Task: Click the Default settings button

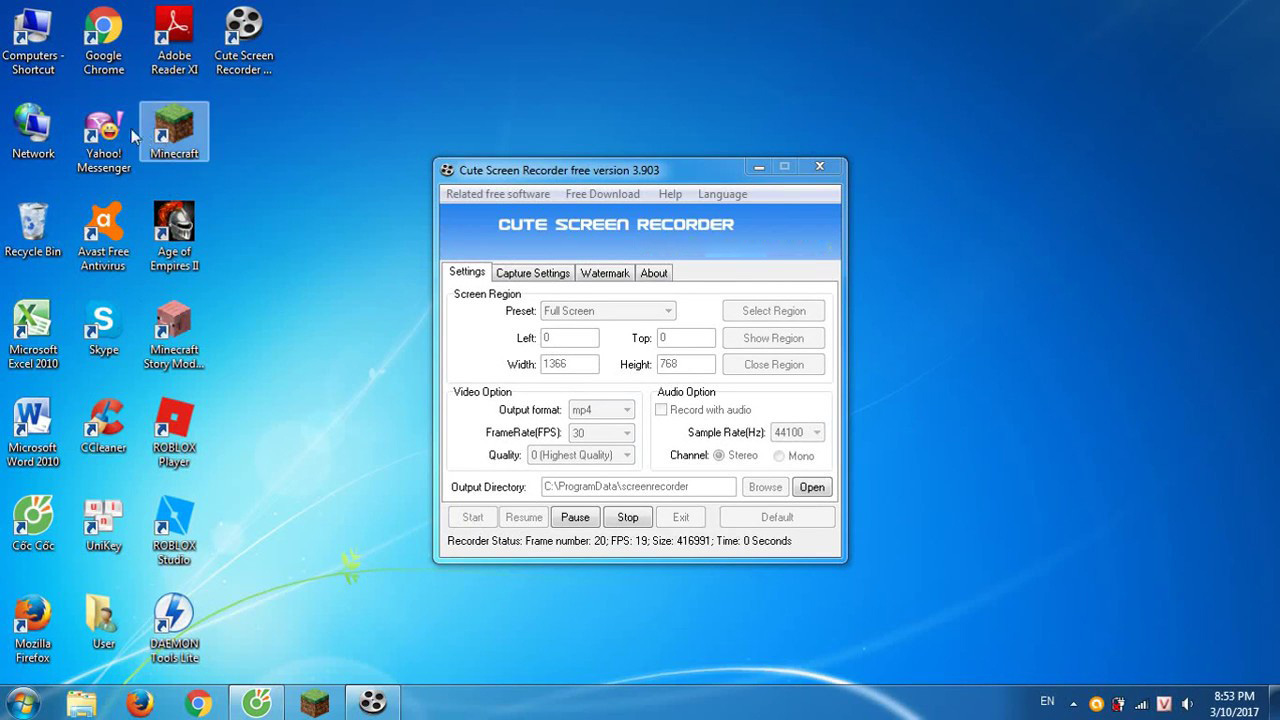Action: point(777,517)
